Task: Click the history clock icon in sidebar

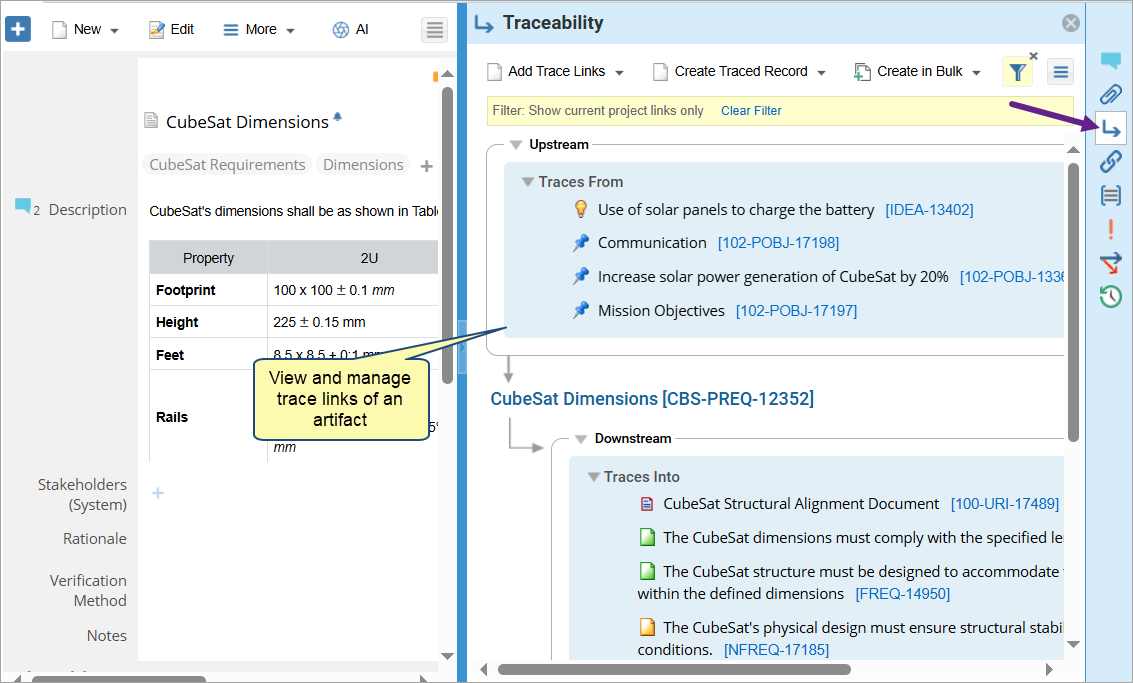Action: [1110, 296]
